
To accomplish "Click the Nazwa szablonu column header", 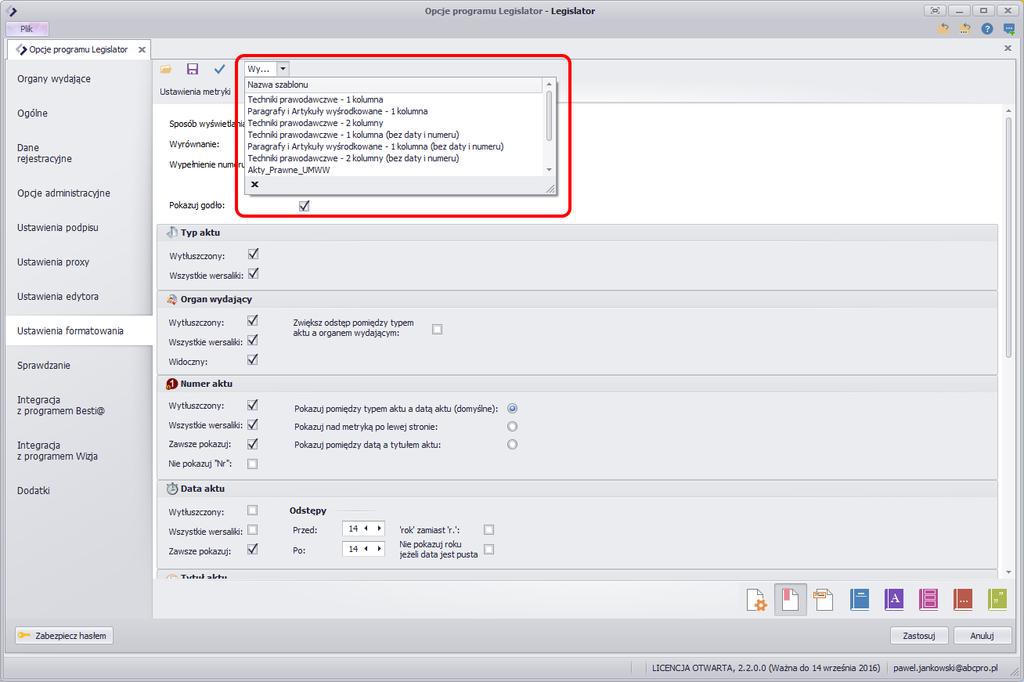I will [x=394, y=85].
